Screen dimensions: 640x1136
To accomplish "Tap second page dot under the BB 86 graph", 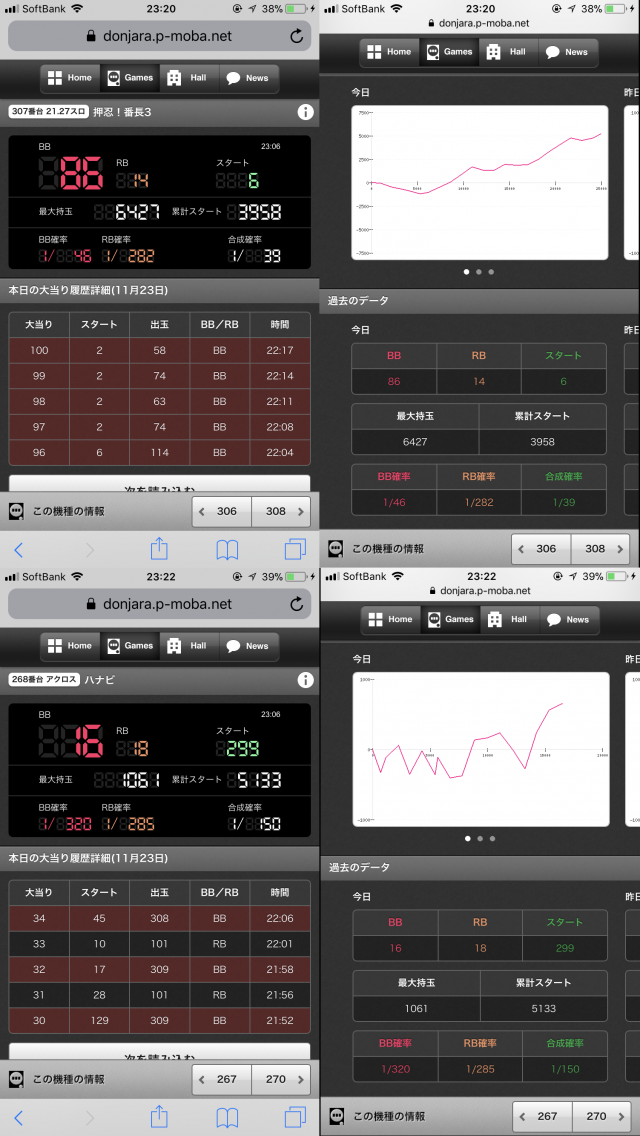I will point(479,271).
